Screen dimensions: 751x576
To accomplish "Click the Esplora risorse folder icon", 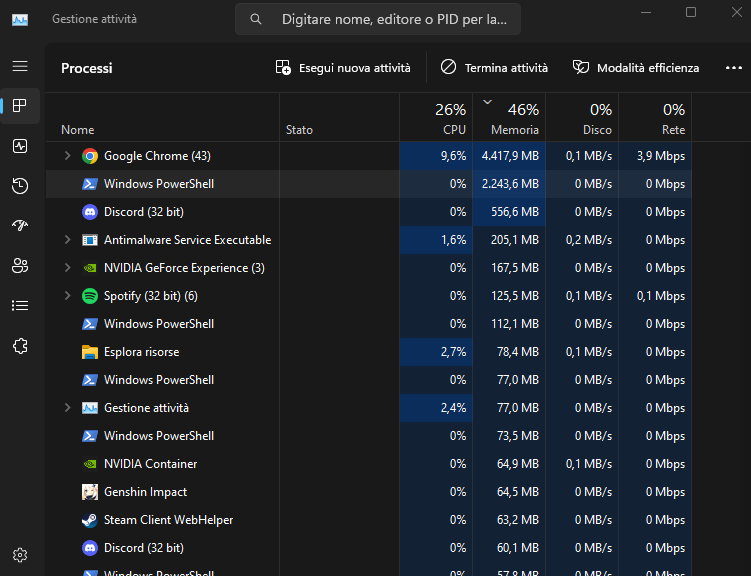I will click(x=90, y=352).
